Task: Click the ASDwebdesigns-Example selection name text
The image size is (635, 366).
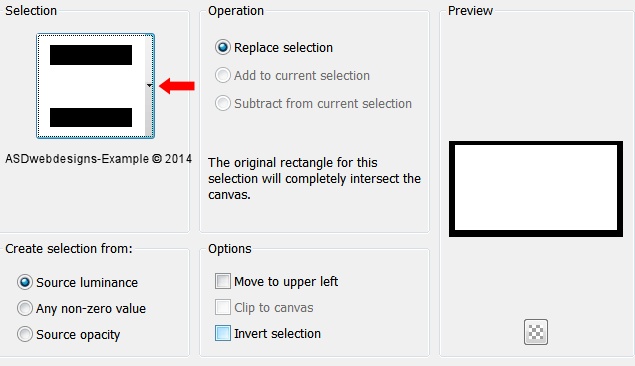Action: pos(98,159)
